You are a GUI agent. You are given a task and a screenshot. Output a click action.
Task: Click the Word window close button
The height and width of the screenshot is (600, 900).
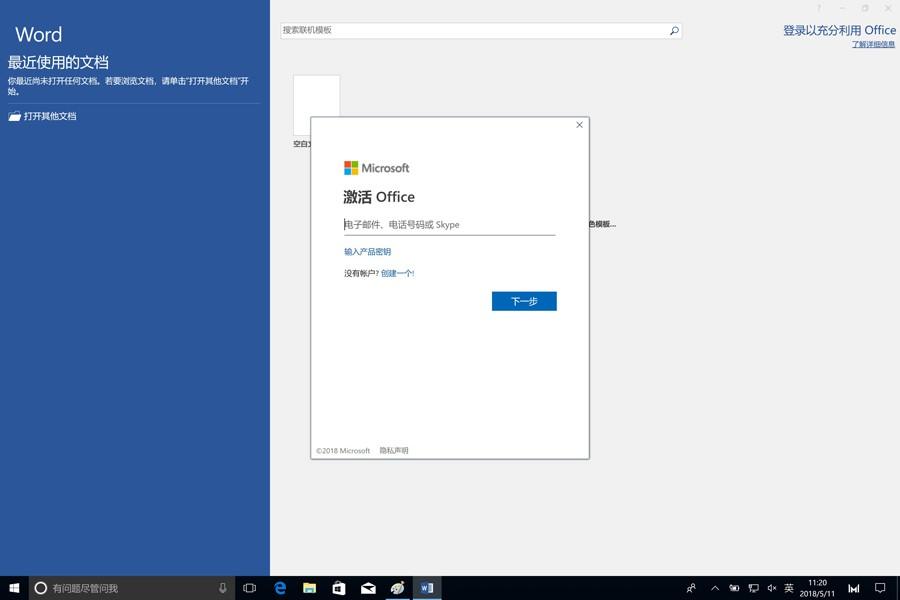pos(888,8)
